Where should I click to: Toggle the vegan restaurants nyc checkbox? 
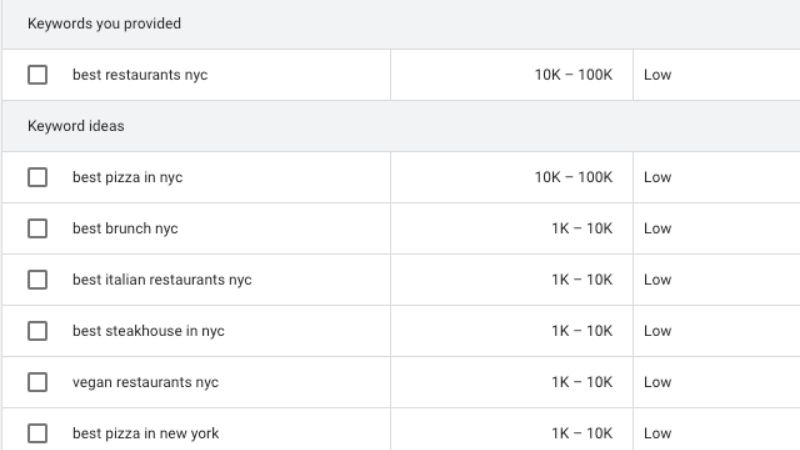coord(37,382)
